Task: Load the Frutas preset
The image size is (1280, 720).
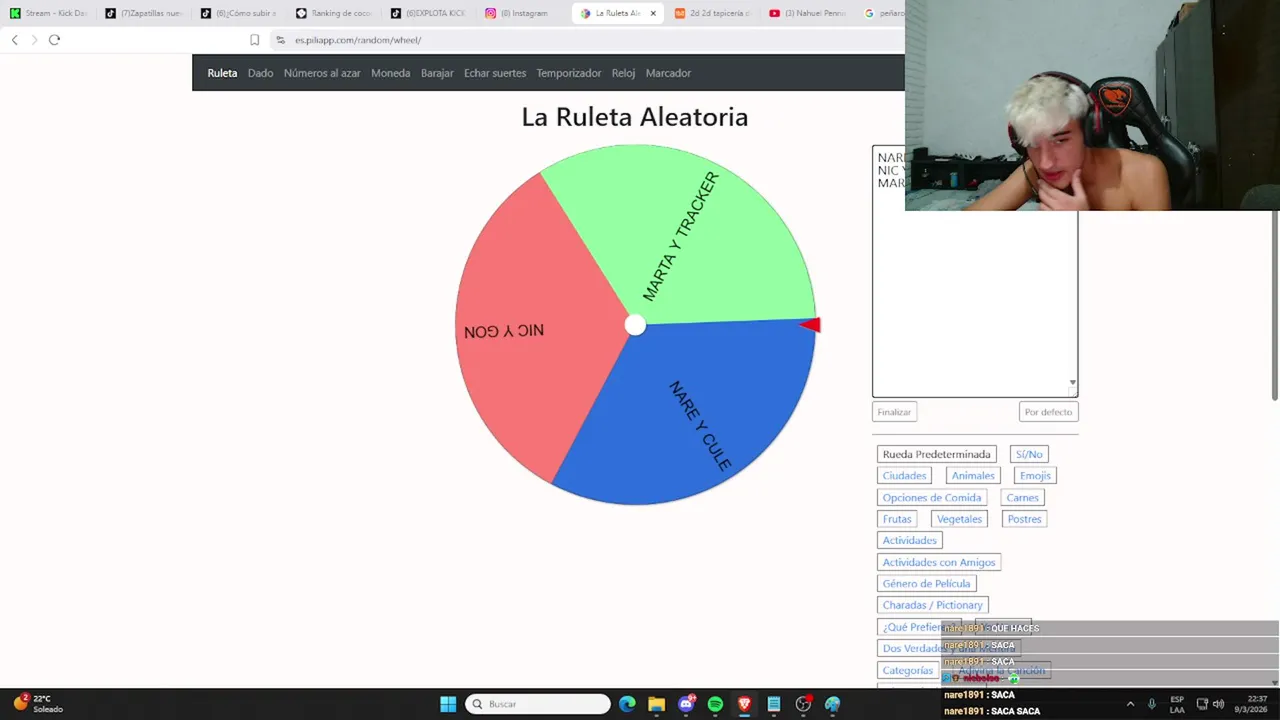Action: pyautogui.click(x=897, y=519)
